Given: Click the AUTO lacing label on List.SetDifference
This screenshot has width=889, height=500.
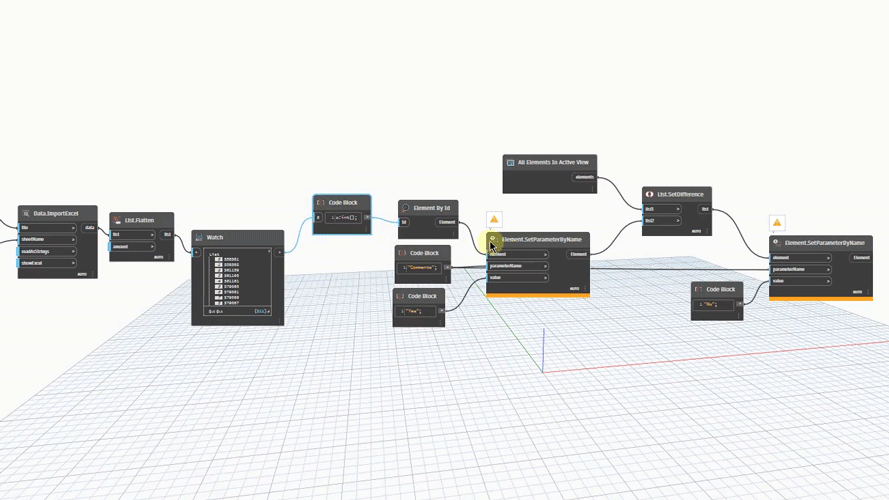Looking at the screenshot, I should click(x=696, y=231).
